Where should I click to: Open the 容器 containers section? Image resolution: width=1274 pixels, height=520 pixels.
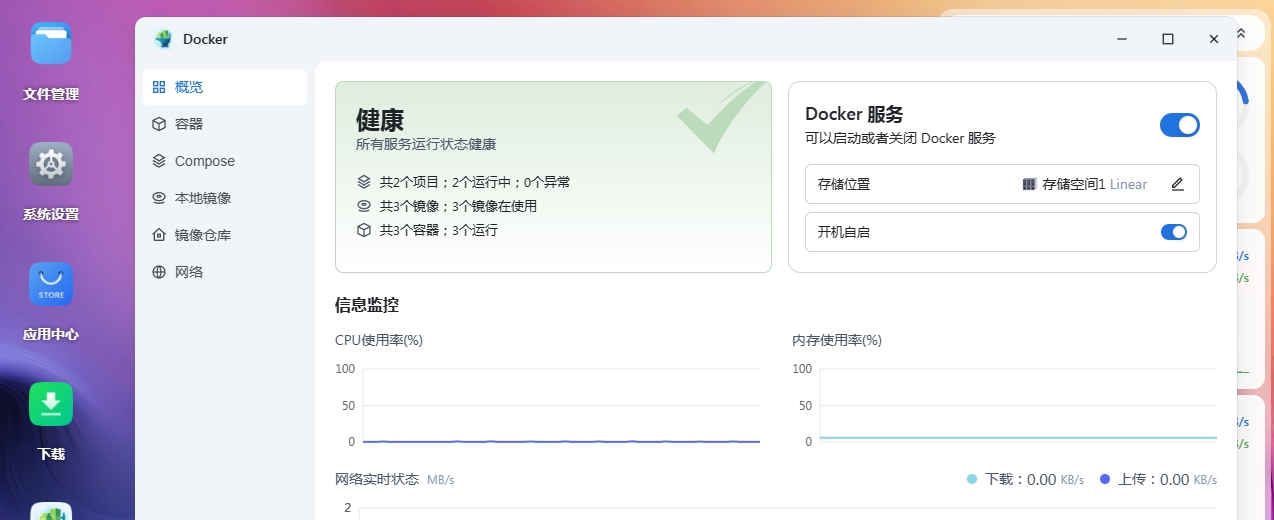pos(225,124)
